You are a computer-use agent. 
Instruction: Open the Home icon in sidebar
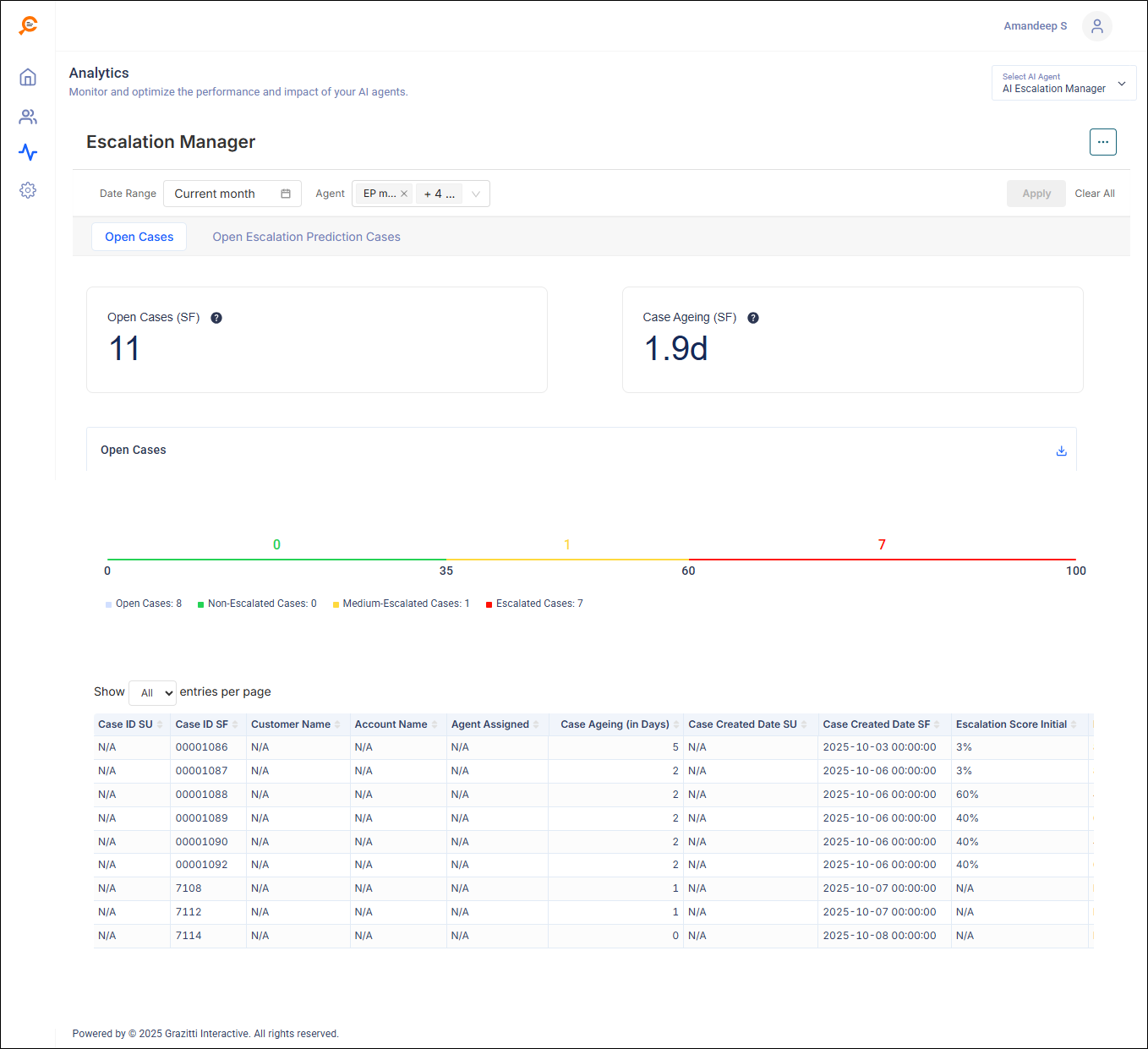[x=28, y=78]
